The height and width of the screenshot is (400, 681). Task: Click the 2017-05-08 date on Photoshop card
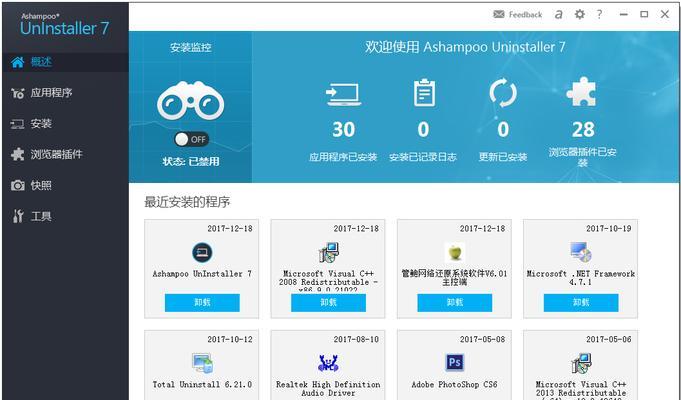[483, 339]
